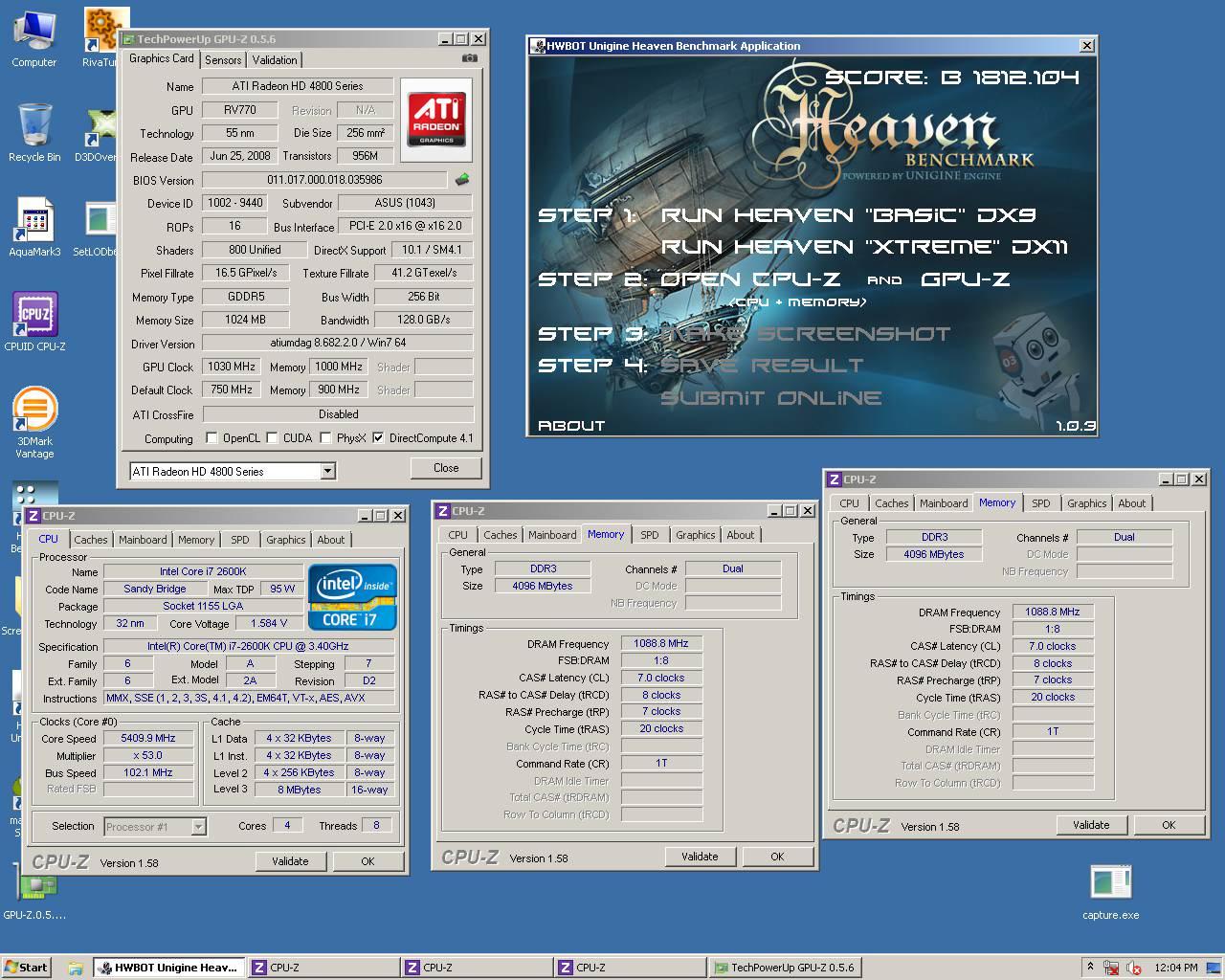Toggle the DirectCompute 4.1 checkbox
The height and width of the screenshot is (980, 1225).
click(x=378, y=437)
